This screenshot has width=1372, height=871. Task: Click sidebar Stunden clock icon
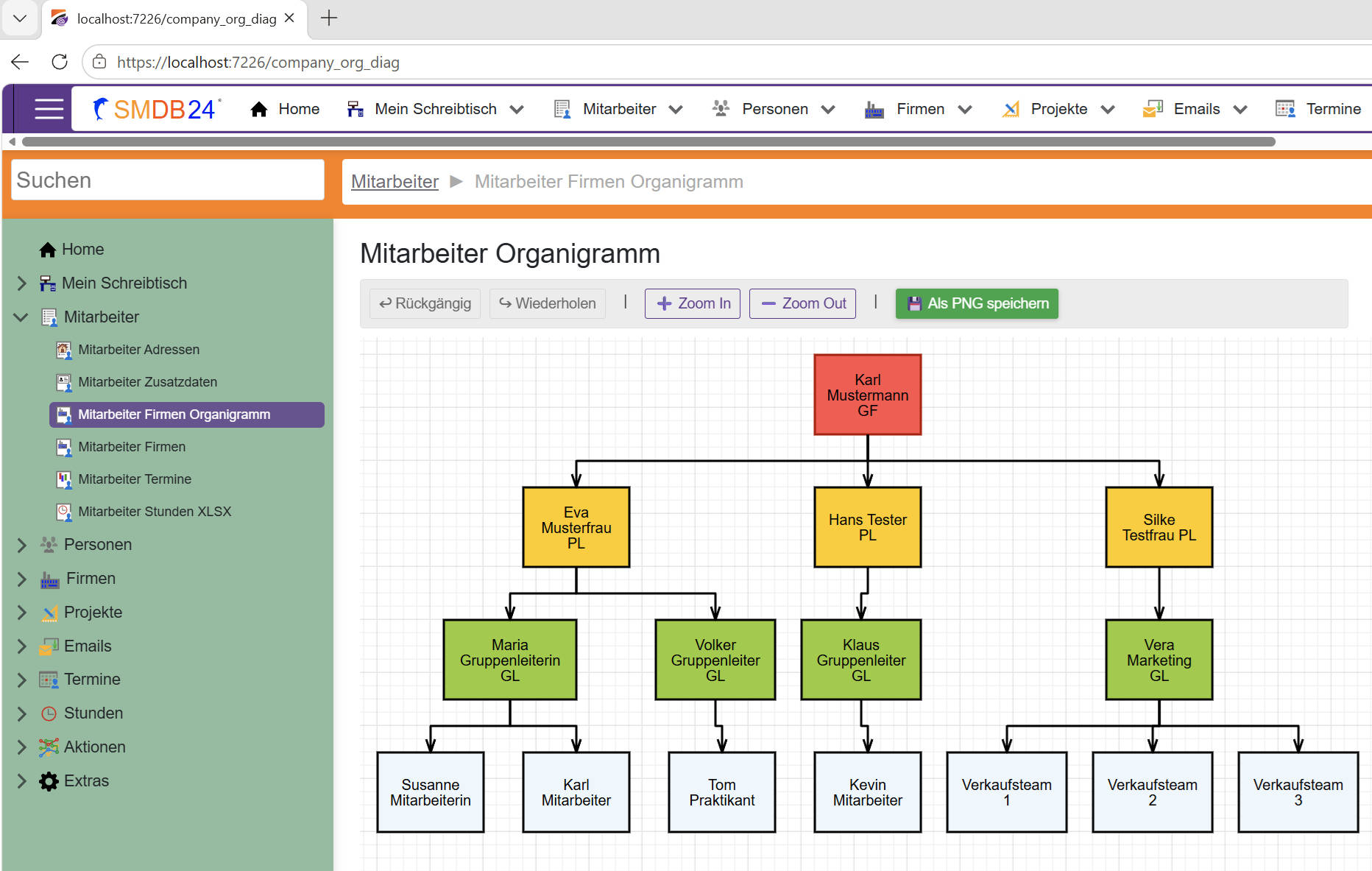[x=49, y=713]
